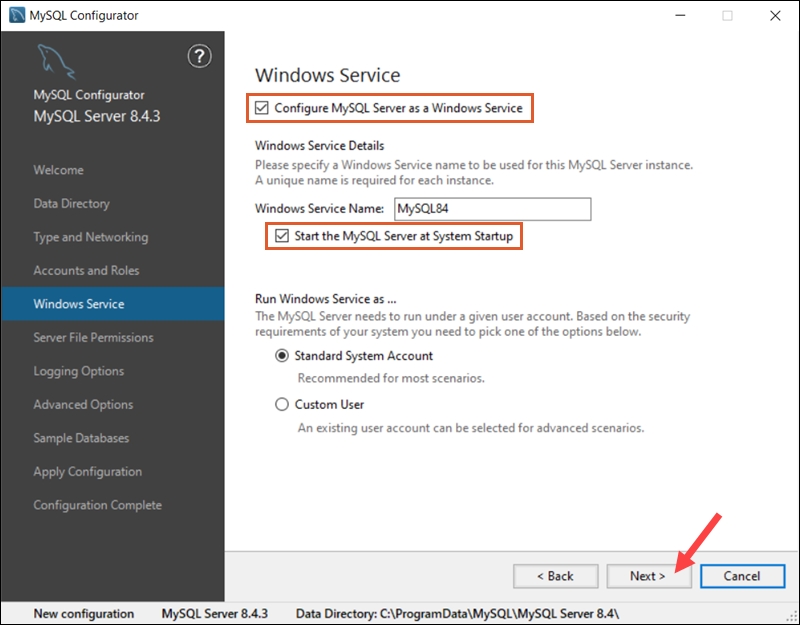Screen dimensions: 800x625
Task: Select Data Directory from navigation panel
Action: coord(74,204)
